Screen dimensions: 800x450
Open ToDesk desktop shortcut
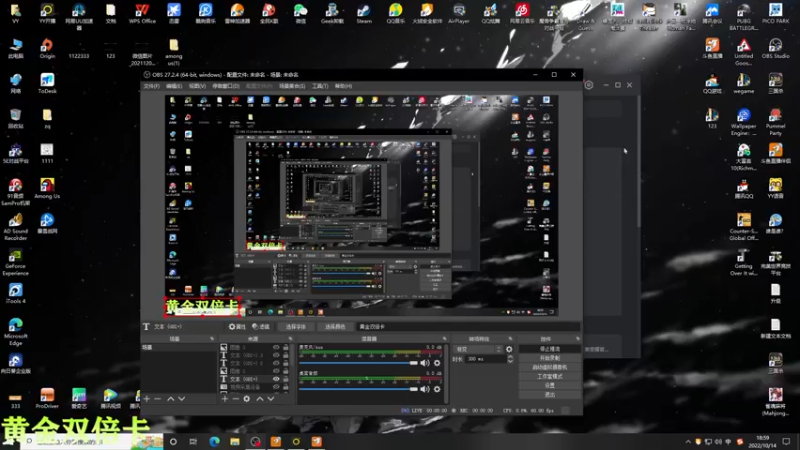[47, 83]
